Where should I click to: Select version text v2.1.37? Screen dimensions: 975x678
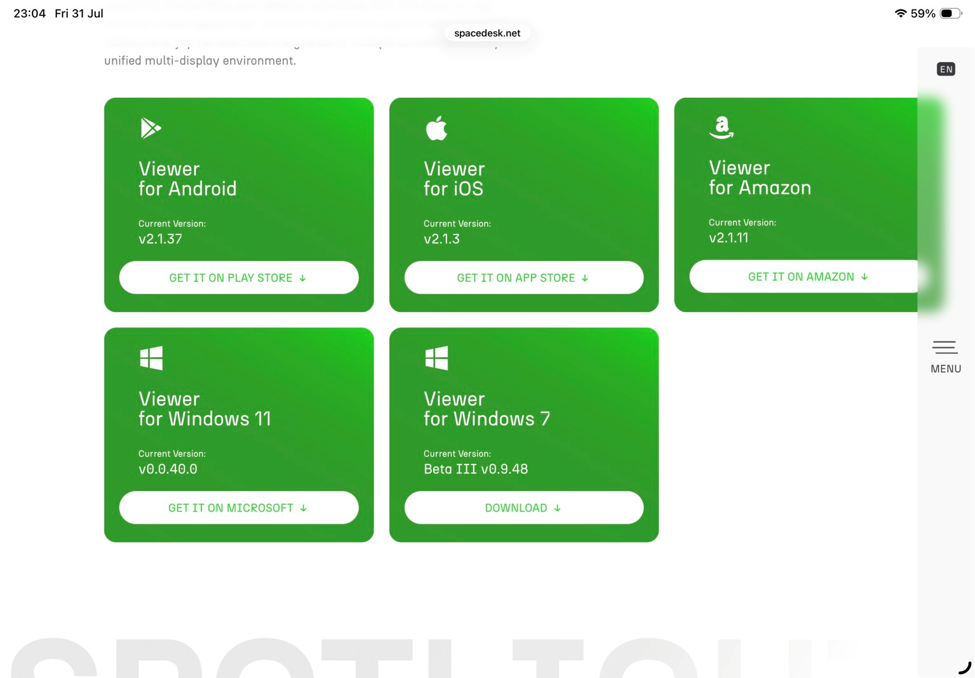[160, 238]
